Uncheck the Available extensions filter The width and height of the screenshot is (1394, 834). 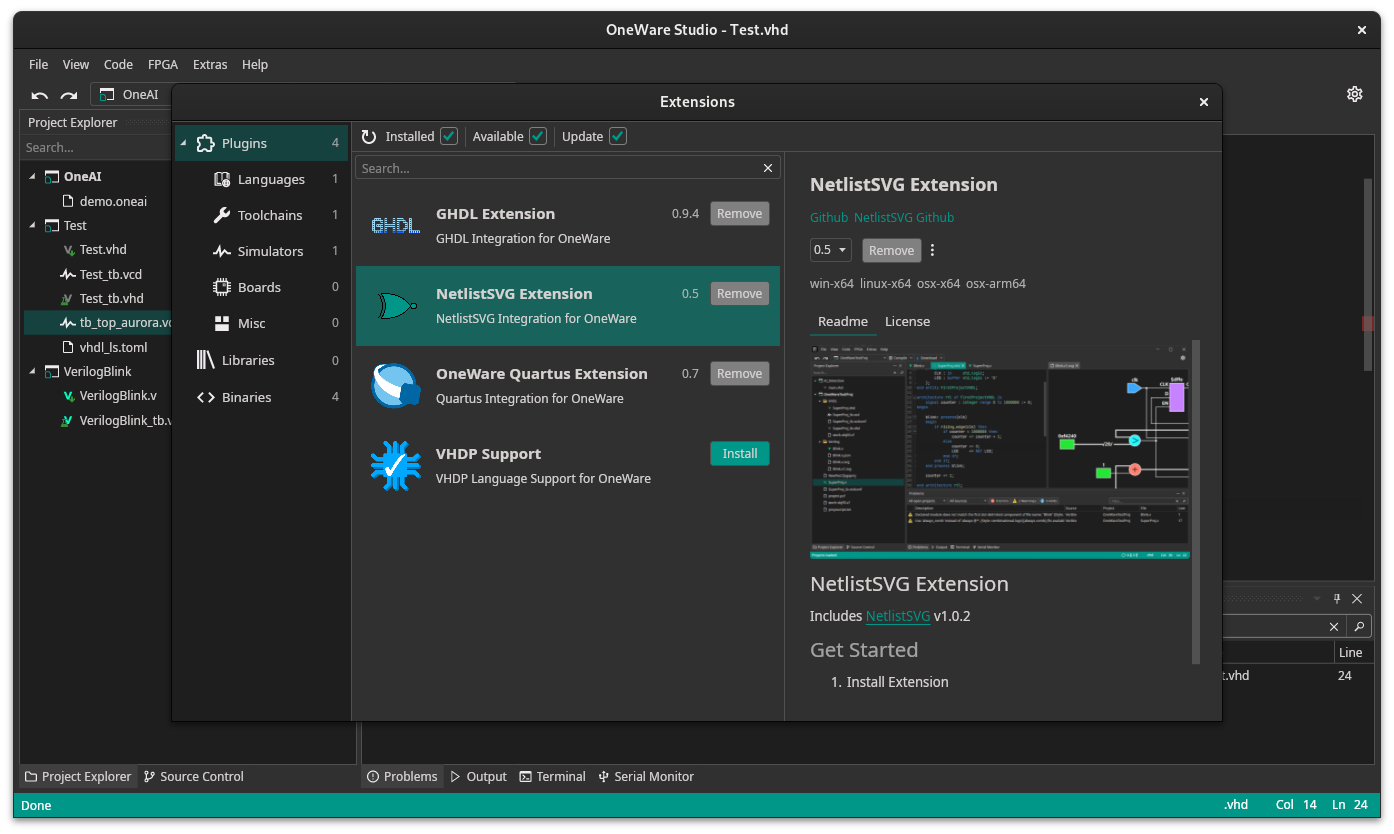pos(537,135)
